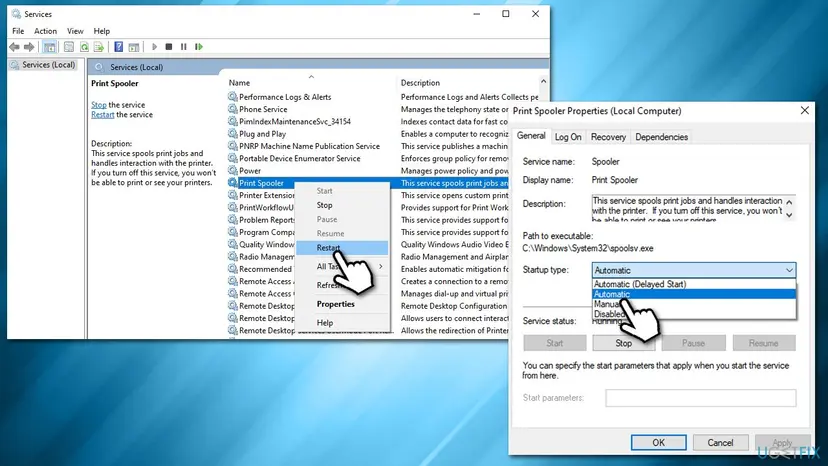The width and height of the screenshot is (828, 466).
Task: Click the Start button in Properties dialog
Action: 554,343
